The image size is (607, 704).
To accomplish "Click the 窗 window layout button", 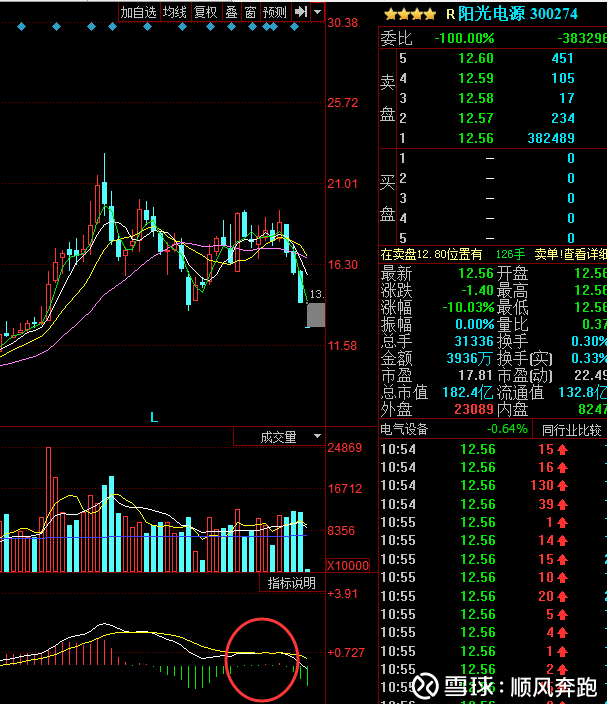I will tap(250, 12).
